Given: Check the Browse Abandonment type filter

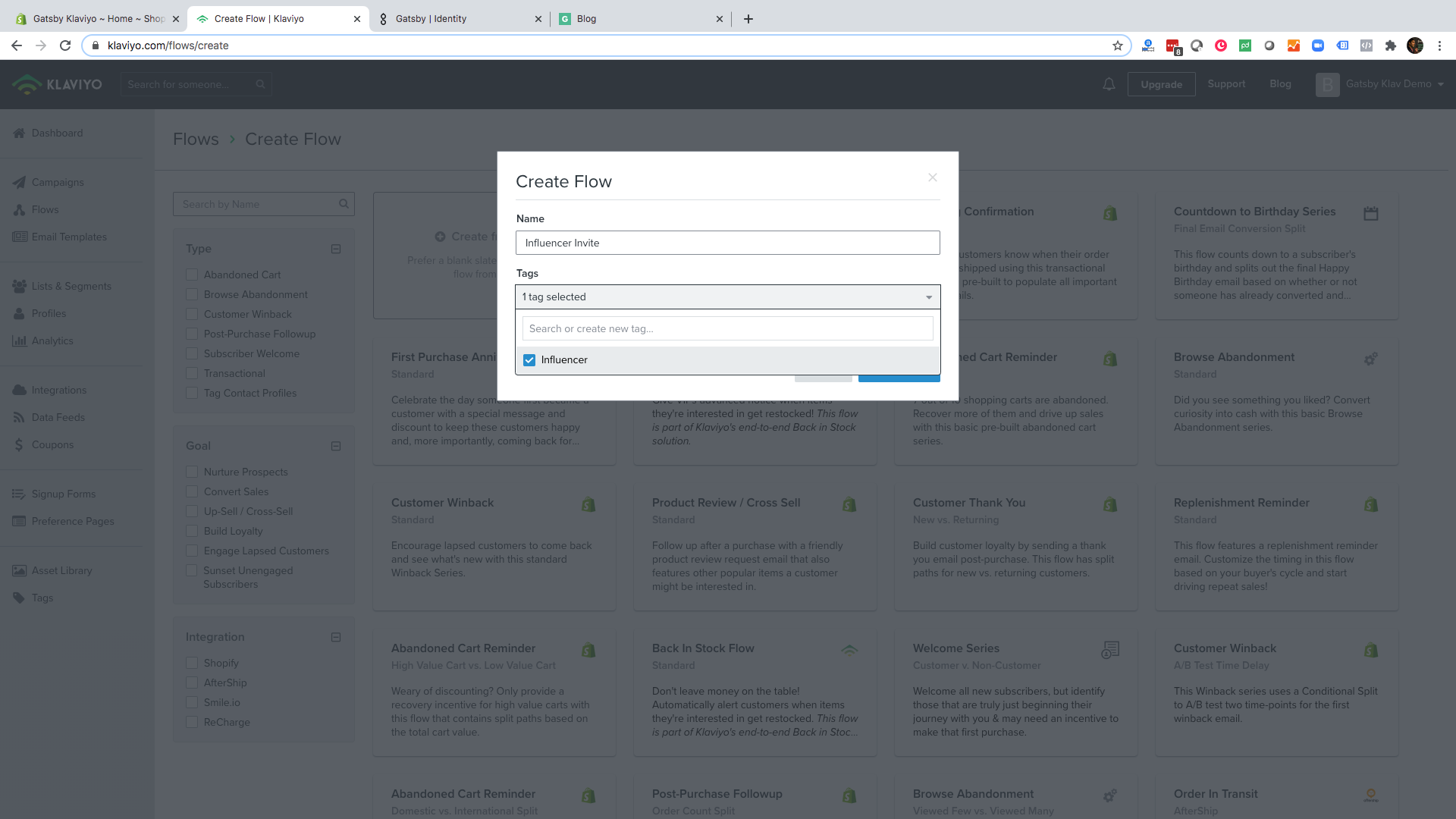Looking at the screenshot, I should click(x=192, y=294).
